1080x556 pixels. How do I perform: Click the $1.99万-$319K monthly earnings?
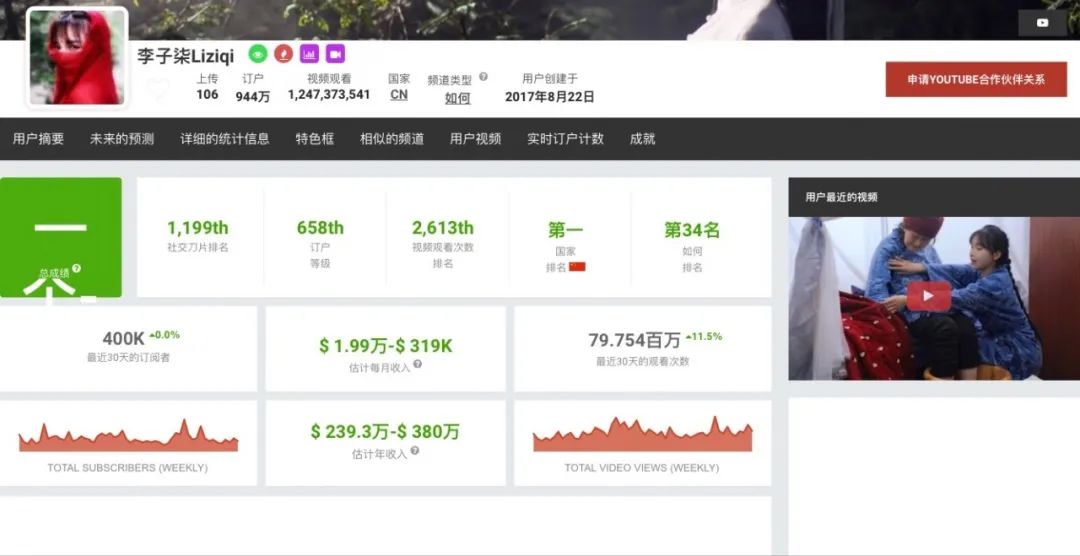point(386,346)
